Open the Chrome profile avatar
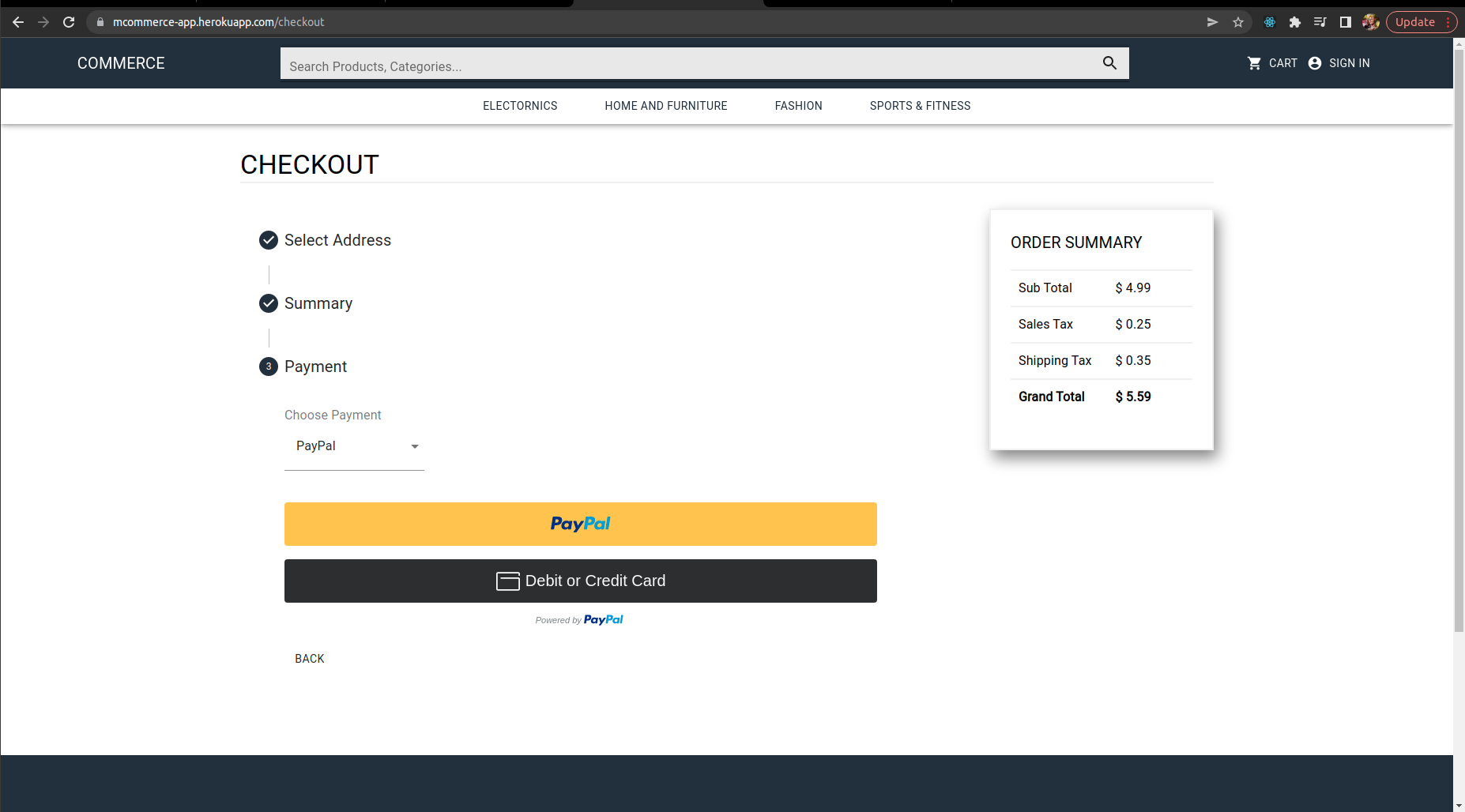The image size is (1465, 812). pos(1371,22)
